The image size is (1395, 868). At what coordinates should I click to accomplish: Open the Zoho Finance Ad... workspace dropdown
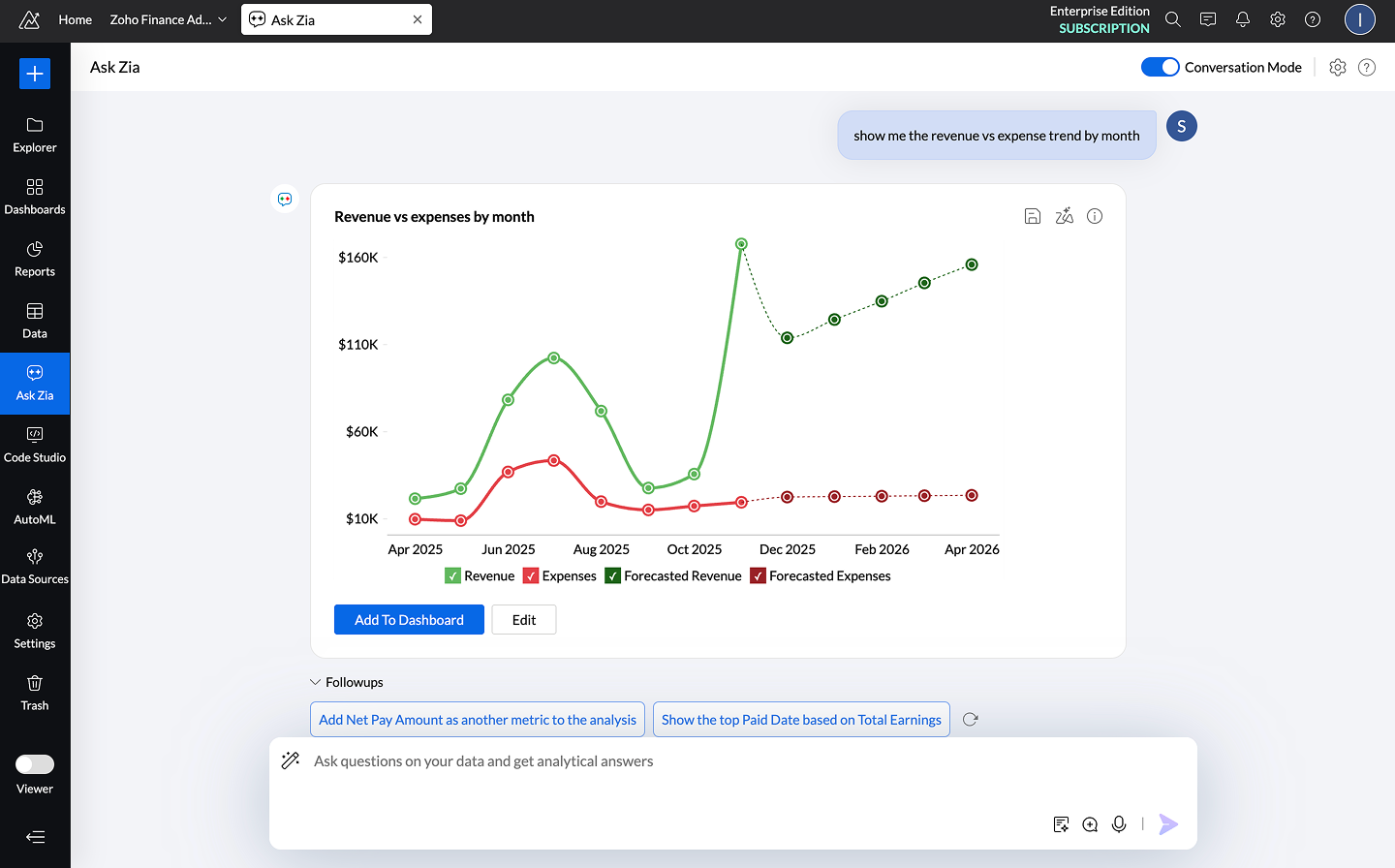[167, 19]
